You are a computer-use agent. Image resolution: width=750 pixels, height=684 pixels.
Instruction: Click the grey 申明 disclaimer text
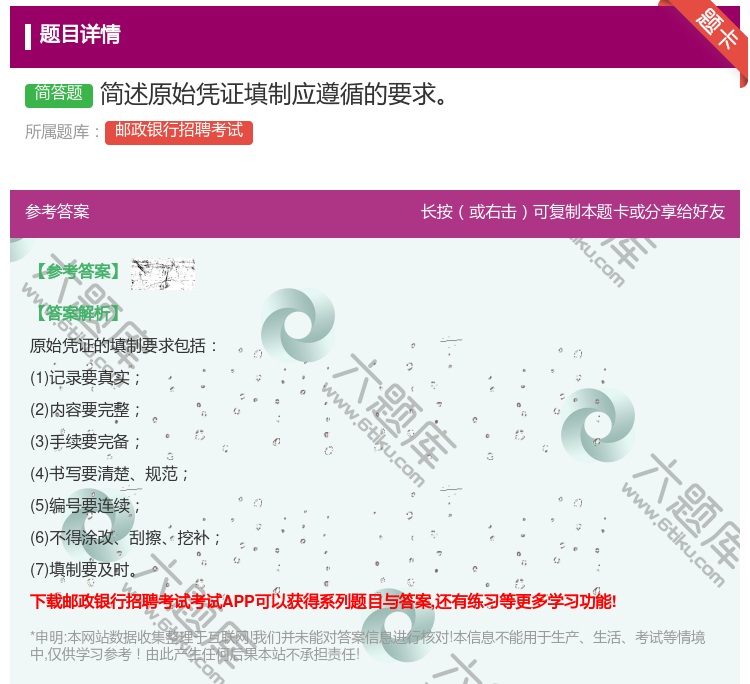pyautogui.click(x=367, y=645)
